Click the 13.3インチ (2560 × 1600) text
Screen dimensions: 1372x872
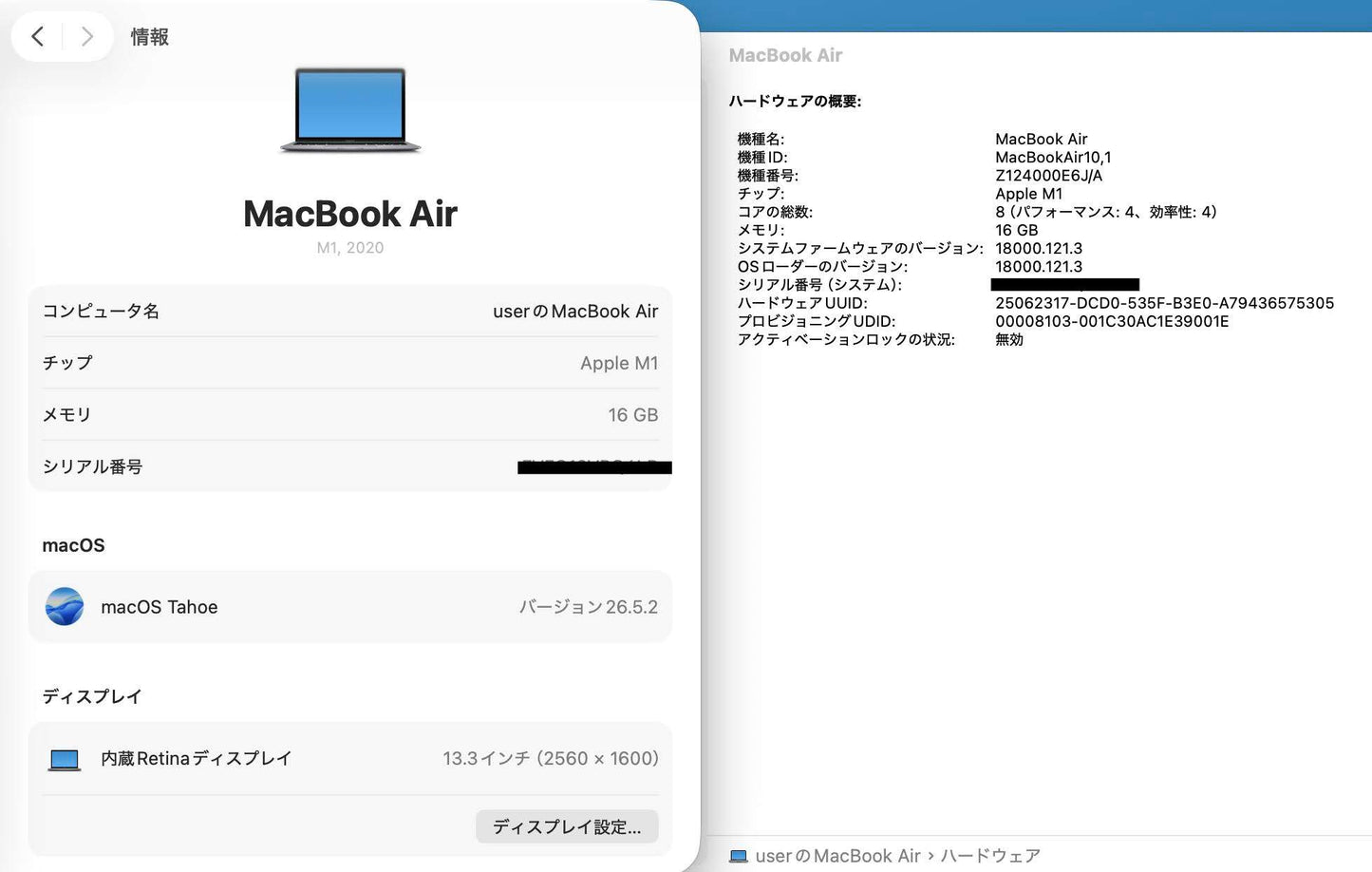point(551,759)
